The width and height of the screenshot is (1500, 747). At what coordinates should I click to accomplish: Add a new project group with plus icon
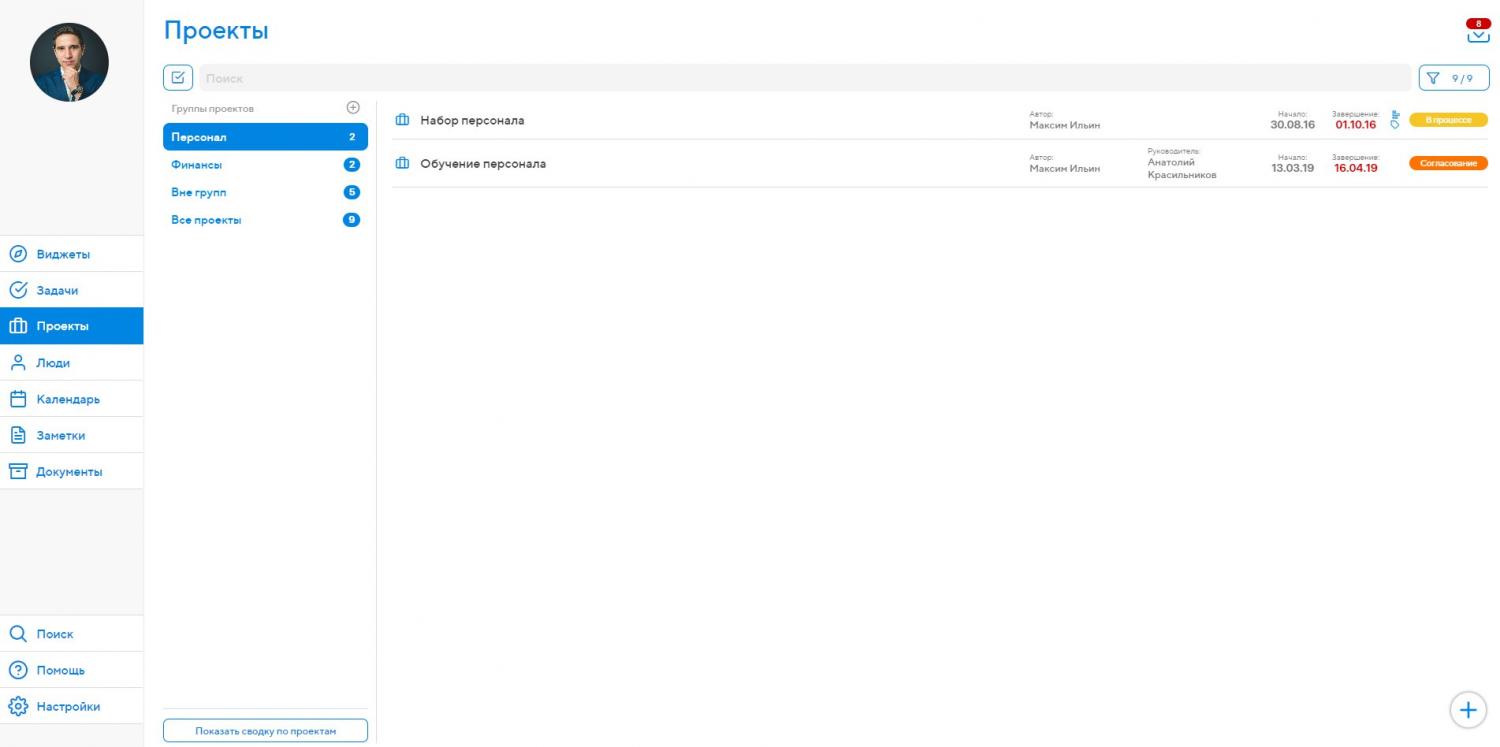click(352, 108)
